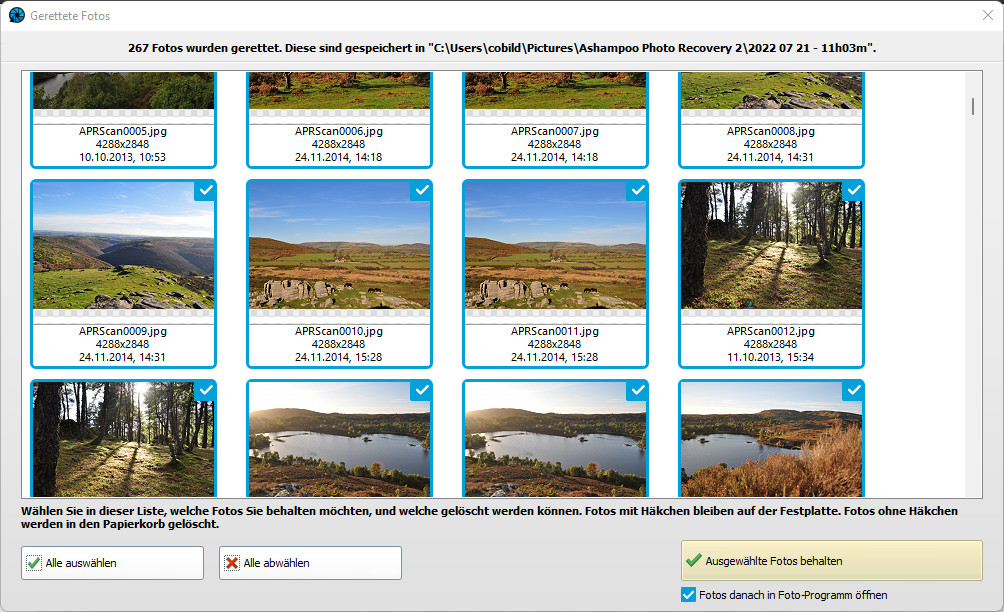
Task: Click the date '11.10.2013, 15:34'
Action: (x=770, y=357)
